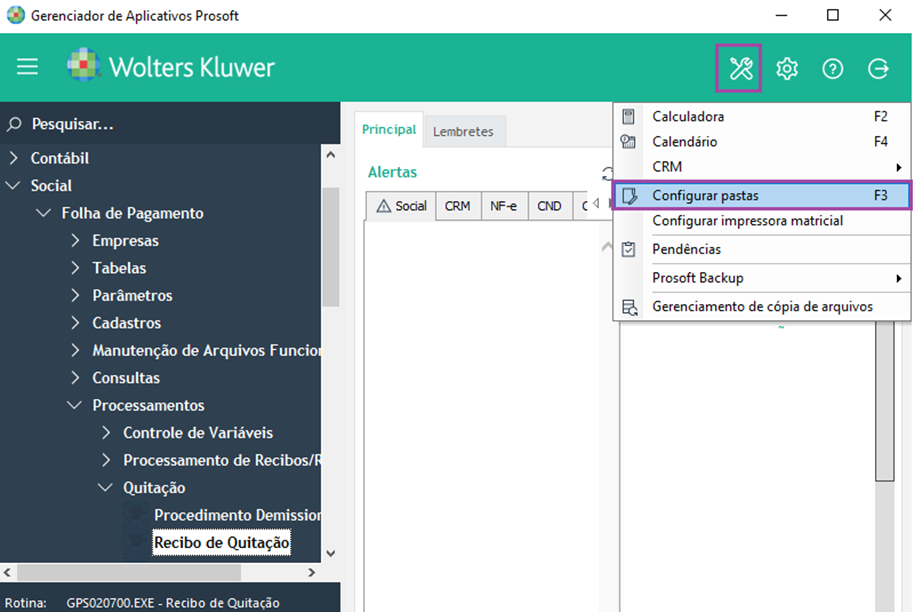
Task: Open the settings gear icon
Action: (x=786, y=69)
